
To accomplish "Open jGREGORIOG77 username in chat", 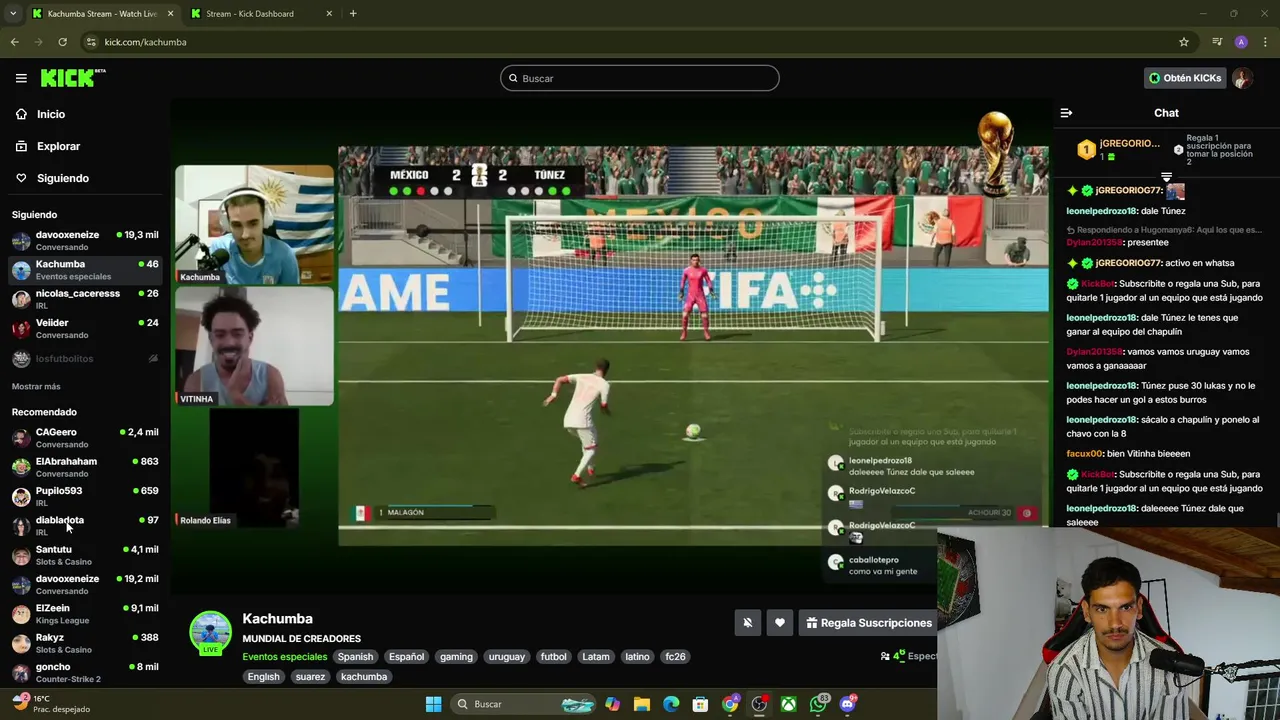I will click(1128, 190).
